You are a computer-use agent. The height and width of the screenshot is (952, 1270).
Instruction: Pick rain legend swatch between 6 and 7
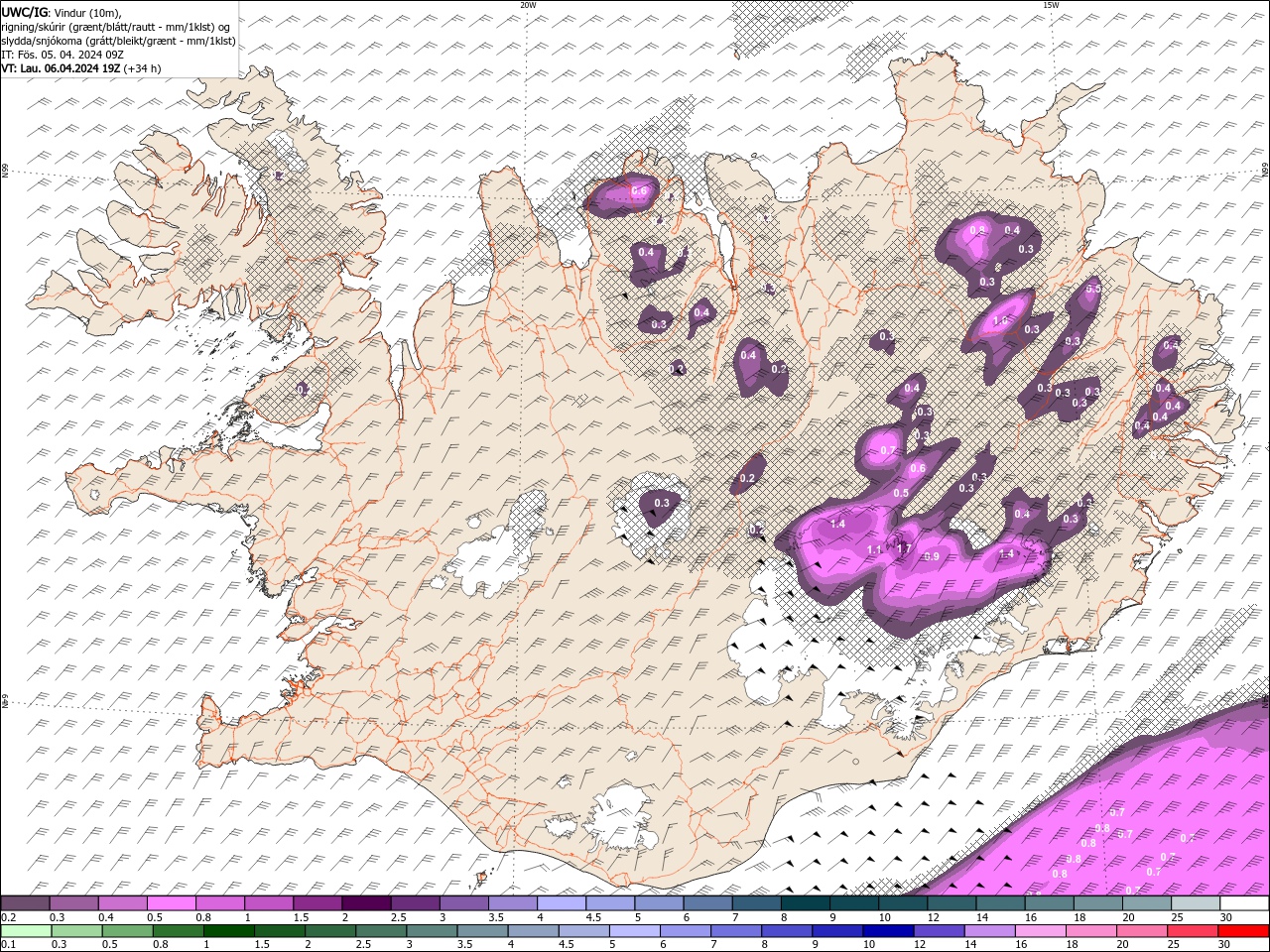(686, 931)
